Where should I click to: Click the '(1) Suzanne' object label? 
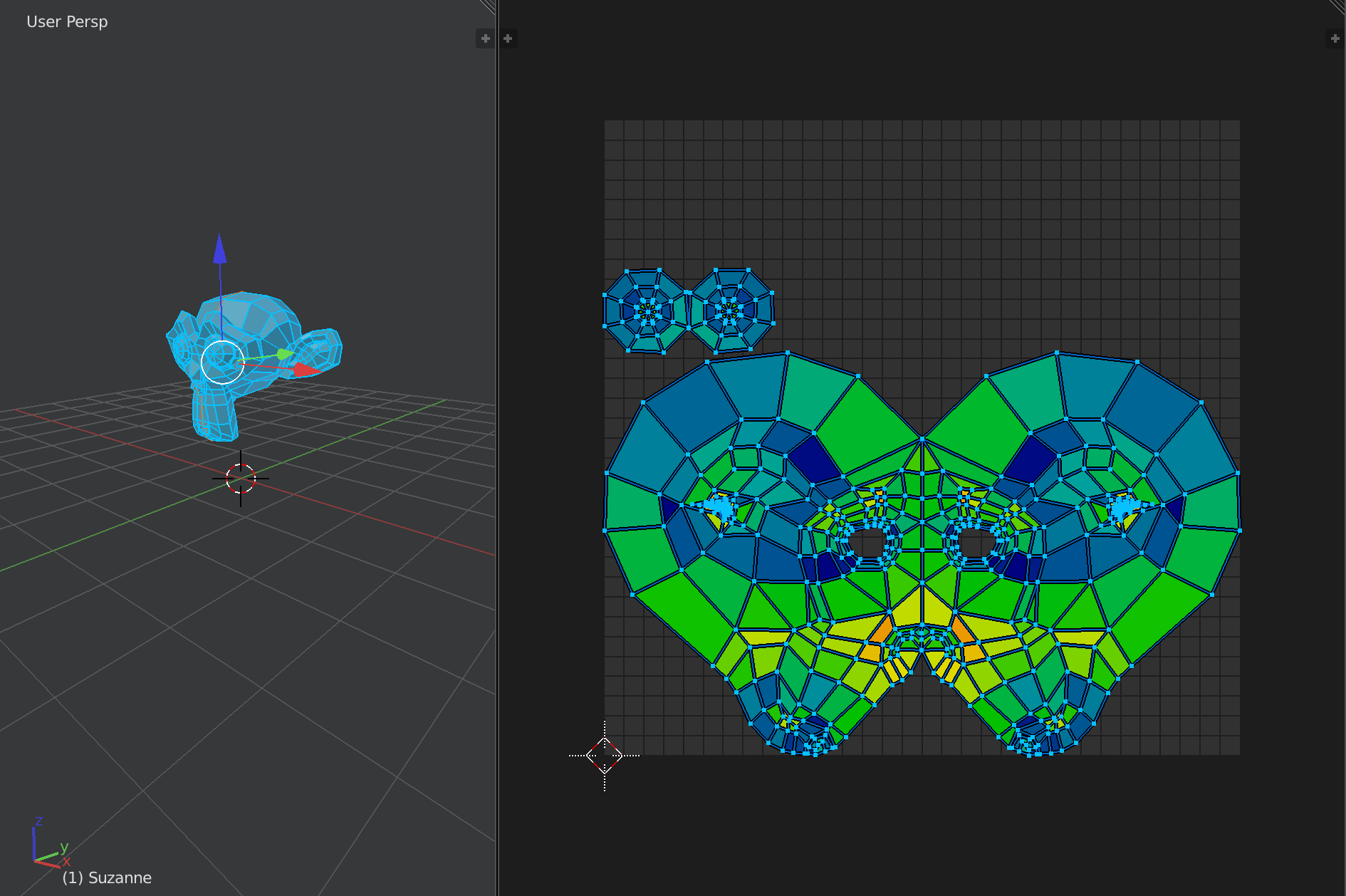coord(107,877)
